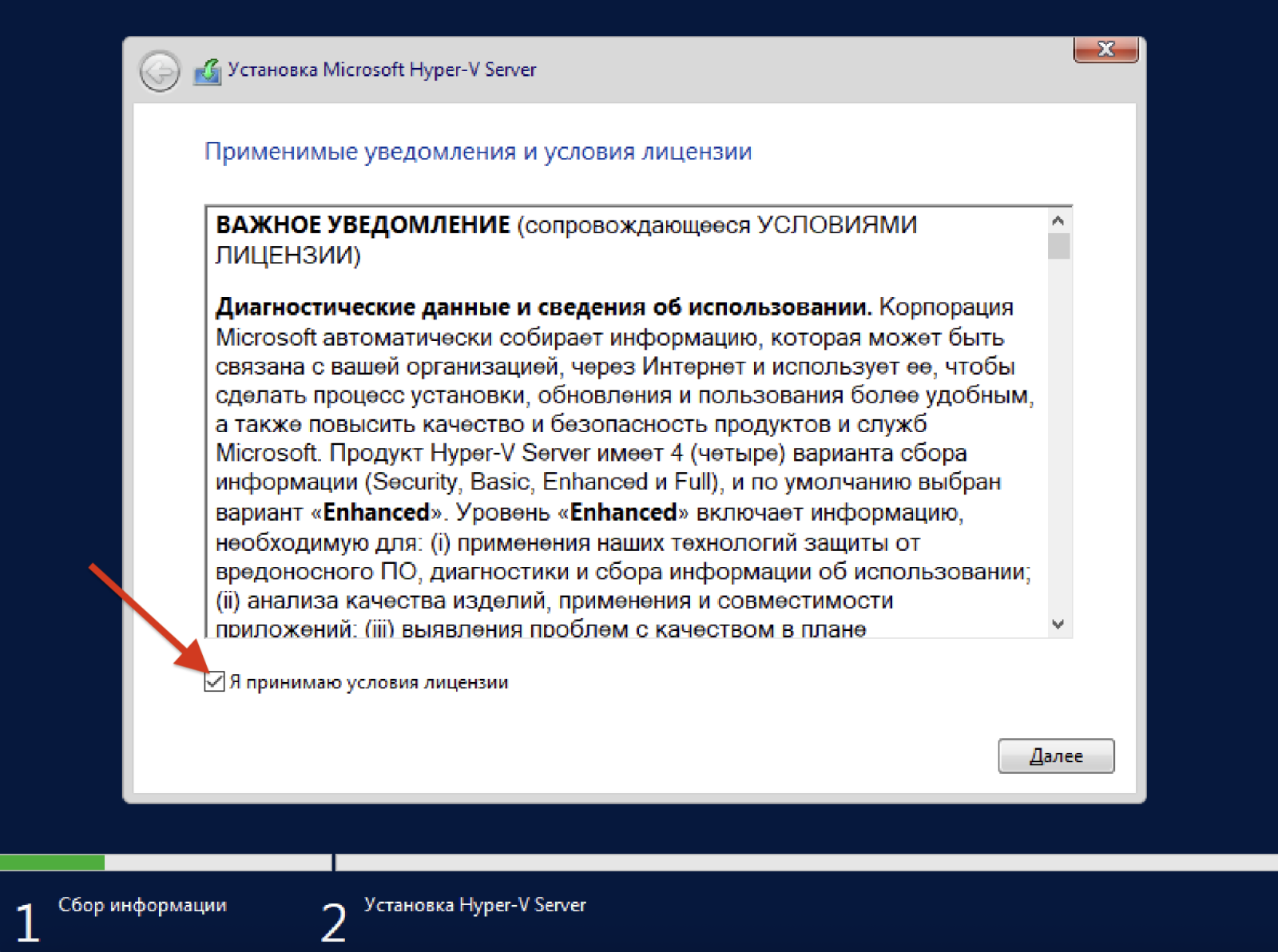1278x952 pixels.
Task: Click the 'Применимые уведомления и условия лицензии' heading
Action: click(x=478, y=151)
